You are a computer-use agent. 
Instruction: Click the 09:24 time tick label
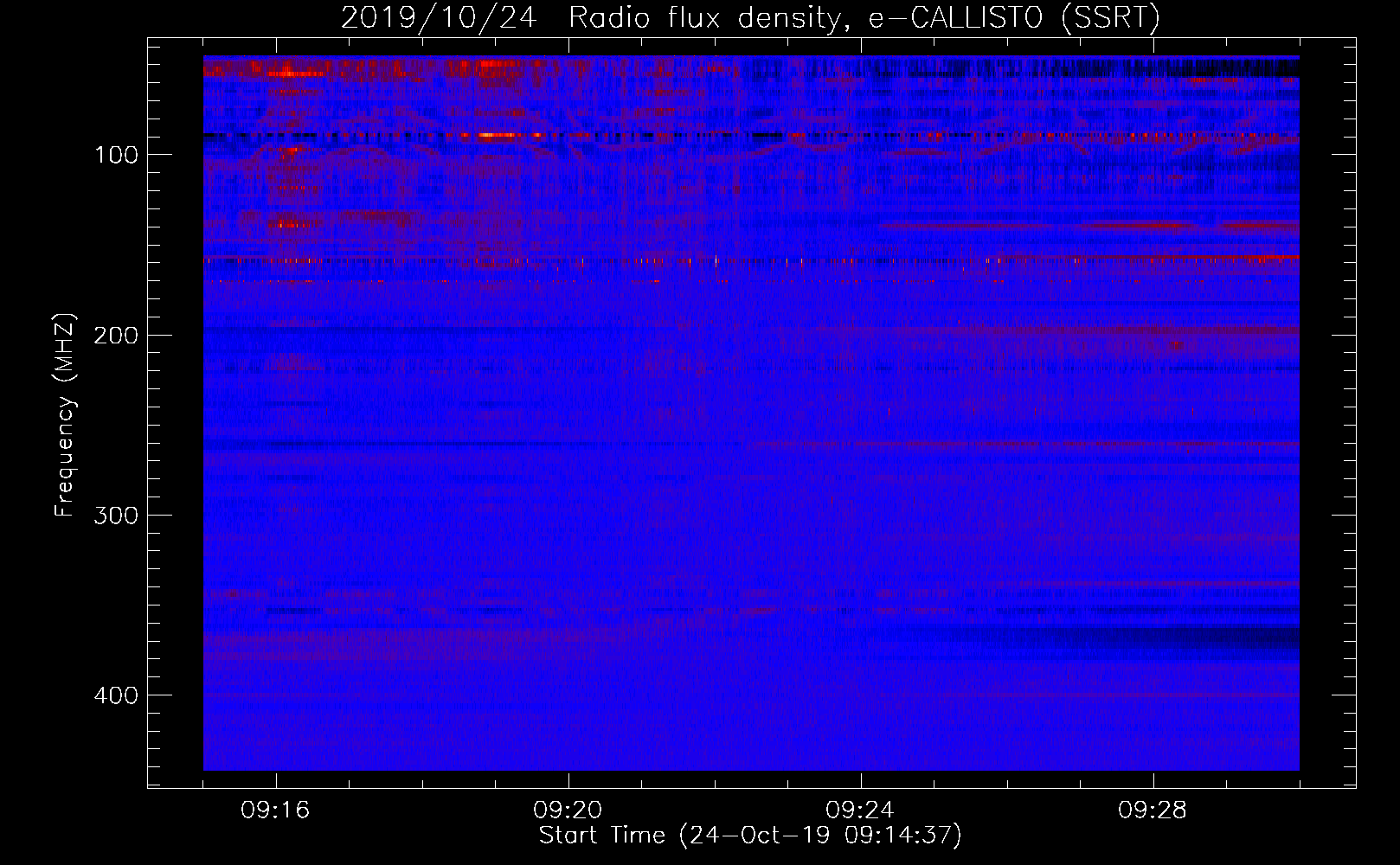pos(860,811)
